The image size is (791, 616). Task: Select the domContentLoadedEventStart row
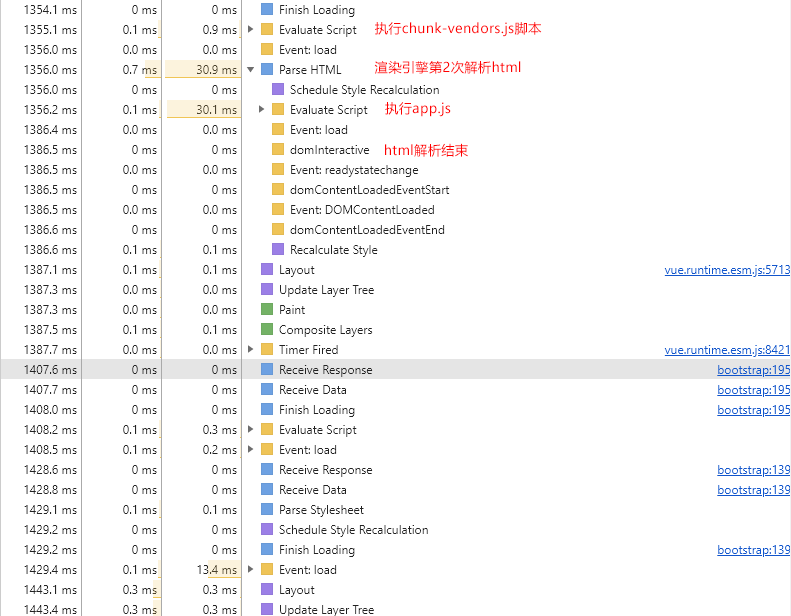click(x=369, y=190)
